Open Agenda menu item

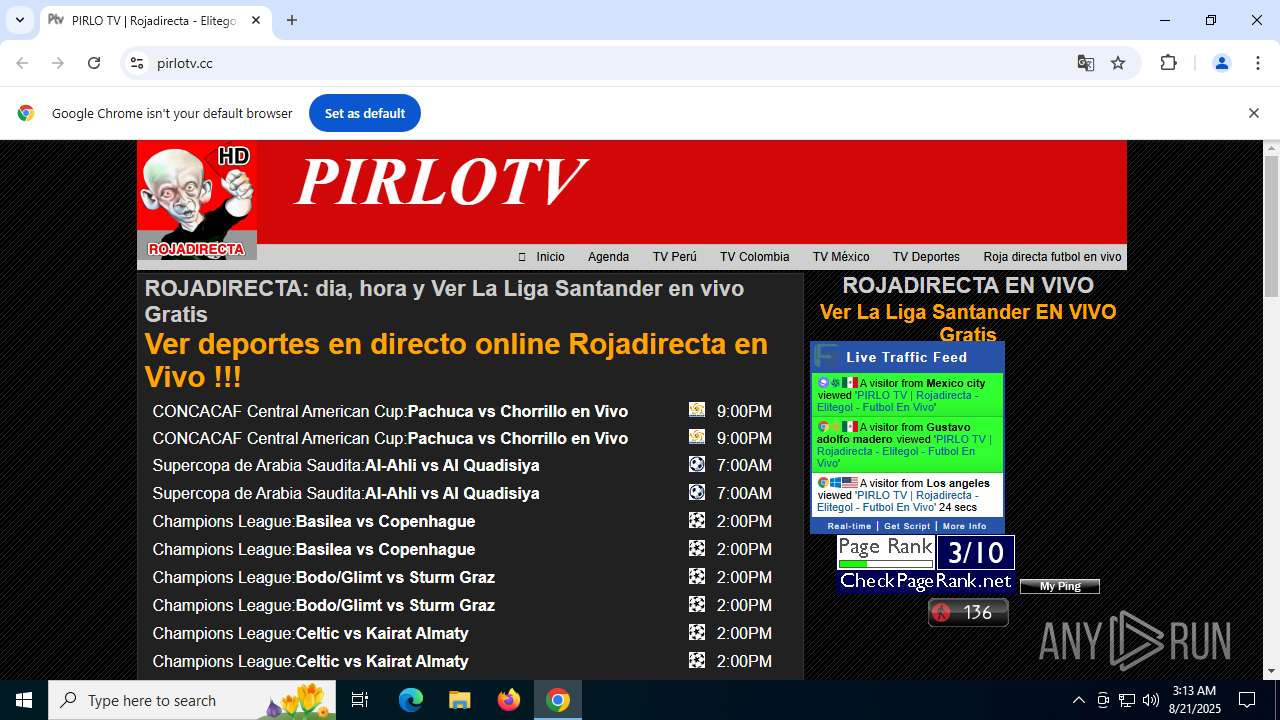point(608,257)
